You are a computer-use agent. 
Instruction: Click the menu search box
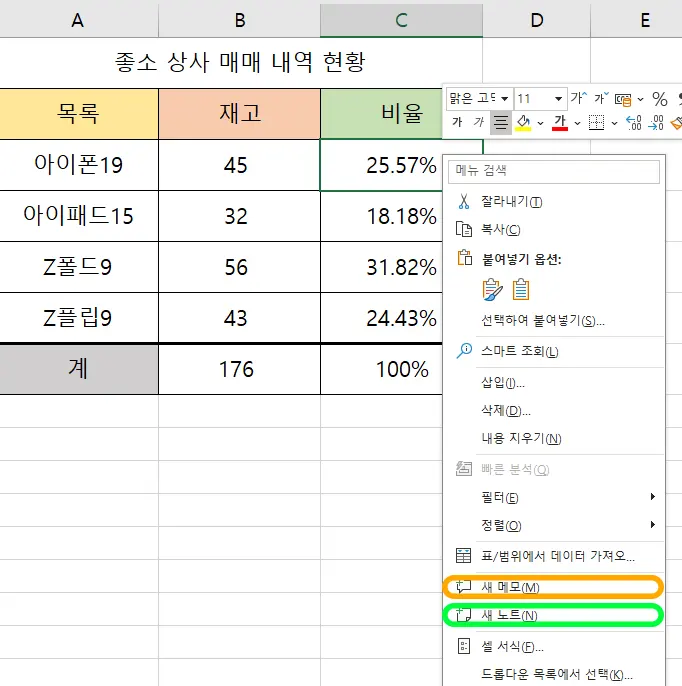[x=554, y=171]
